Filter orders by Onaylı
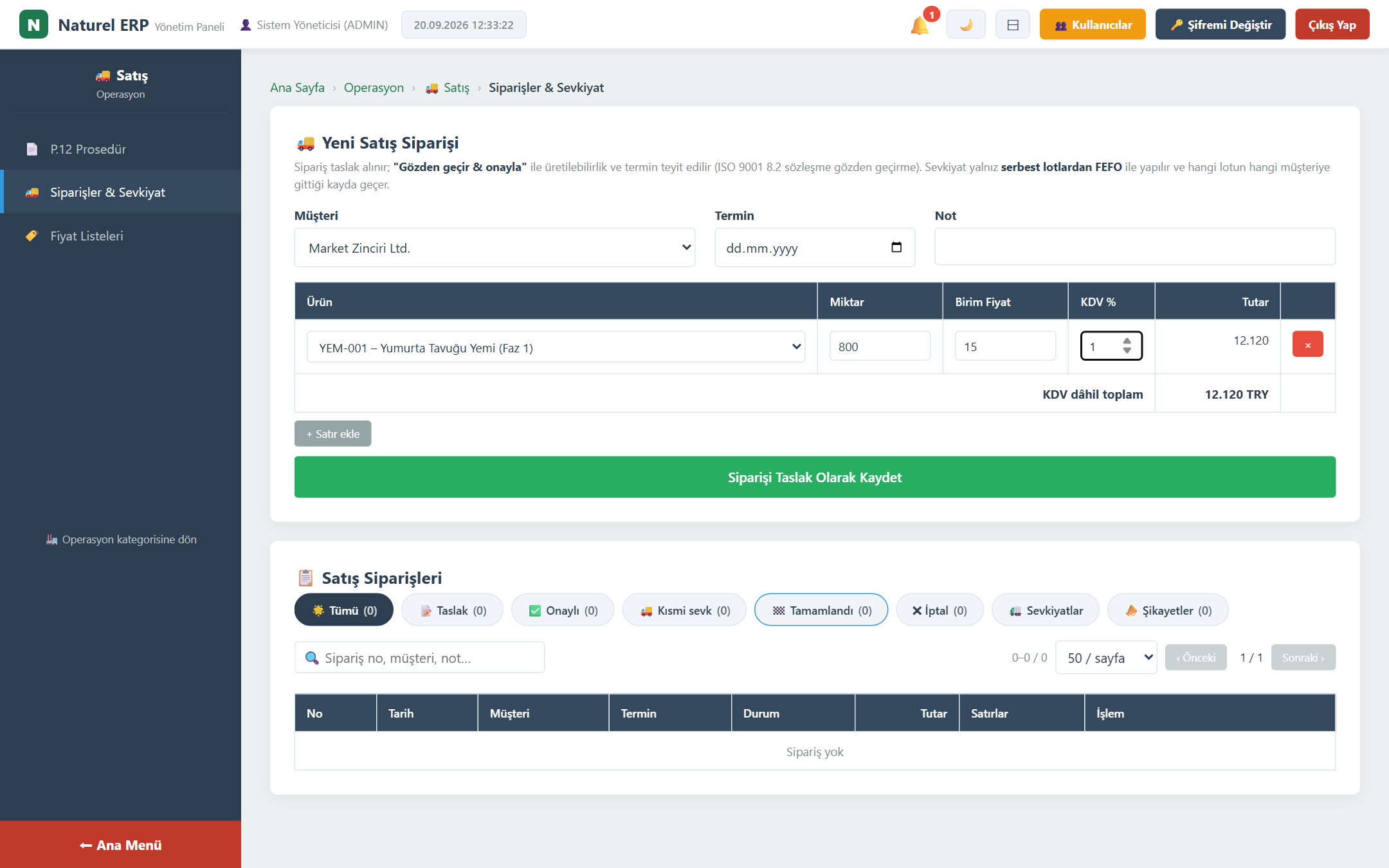Viewport: 1389px width, 868px height. (563, 610)
